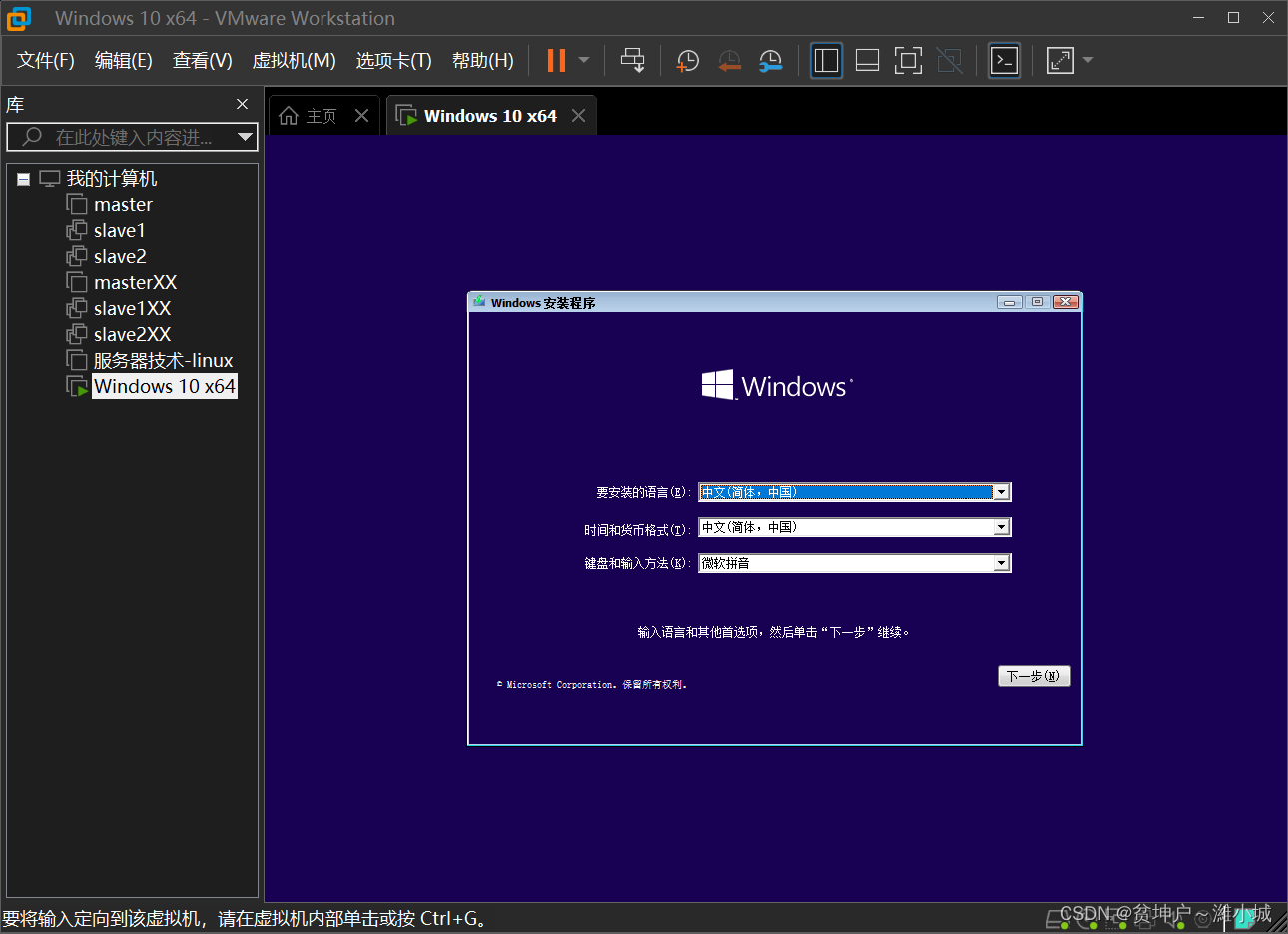
Task: Close the 库 library panel
Action: [x=242, y=104]
